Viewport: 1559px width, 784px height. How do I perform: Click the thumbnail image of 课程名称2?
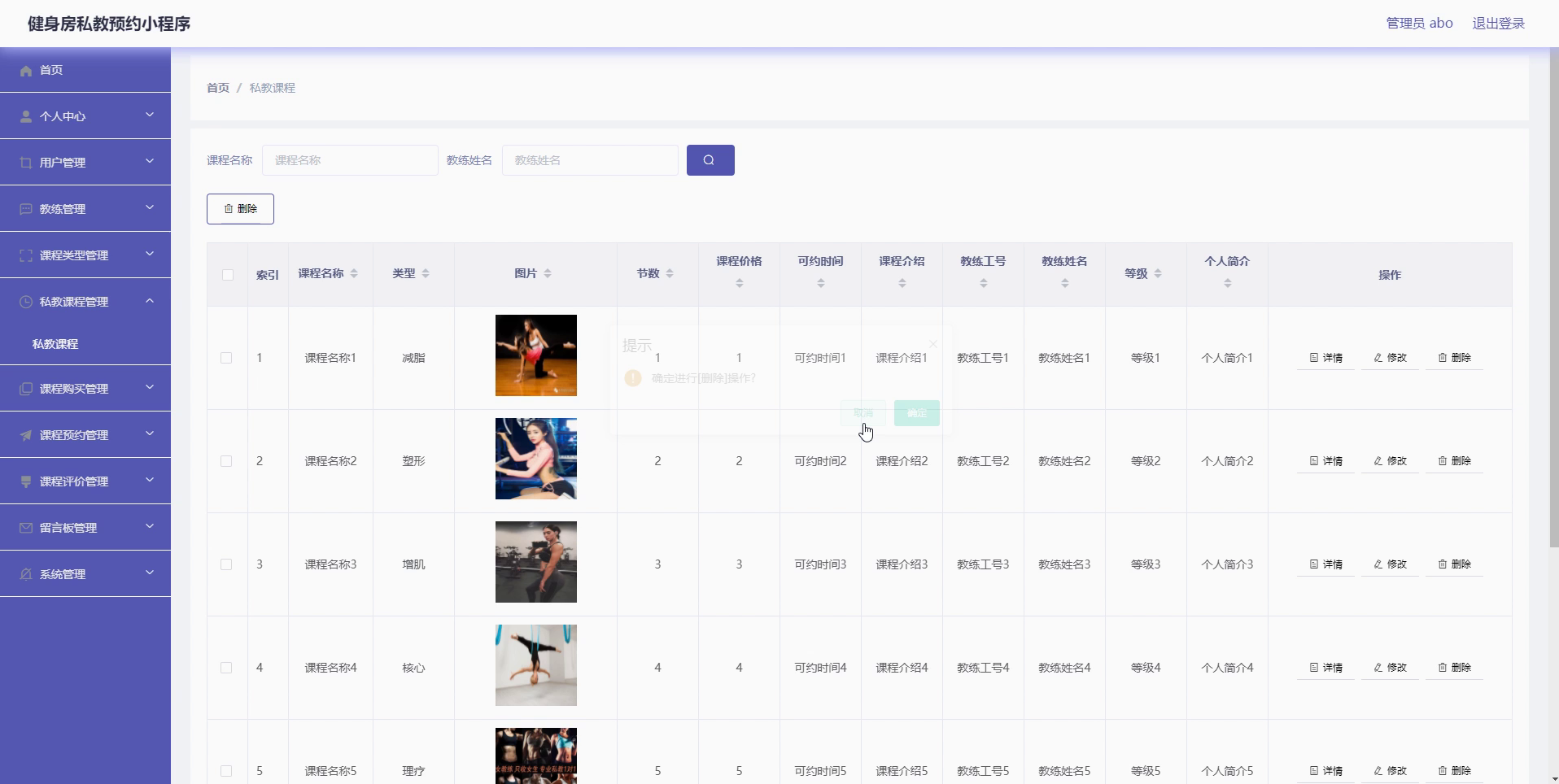(536, 459)
